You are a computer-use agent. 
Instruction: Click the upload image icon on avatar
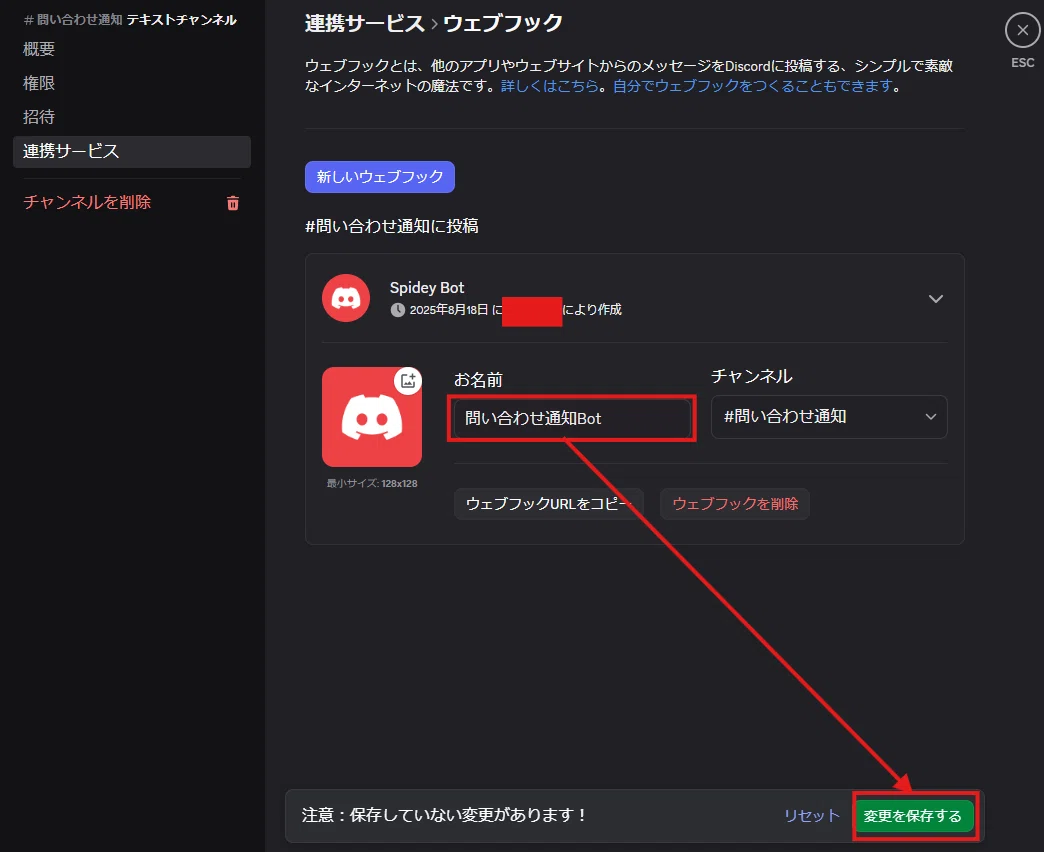pos(407,380)
